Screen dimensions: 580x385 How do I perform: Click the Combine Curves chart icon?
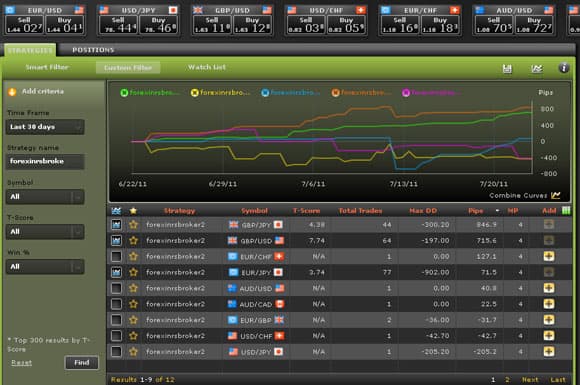[x=556, y=195]
